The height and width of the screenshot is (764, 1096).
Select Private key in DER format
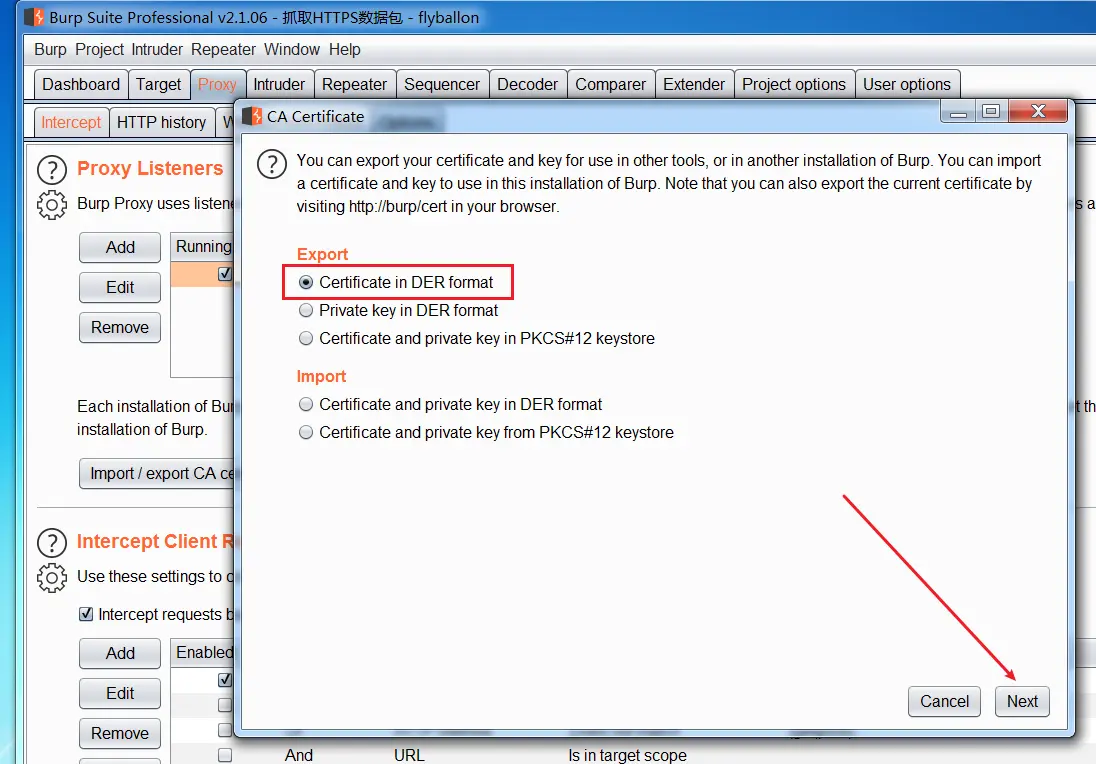pyautogui.click(x=305, y=310)
